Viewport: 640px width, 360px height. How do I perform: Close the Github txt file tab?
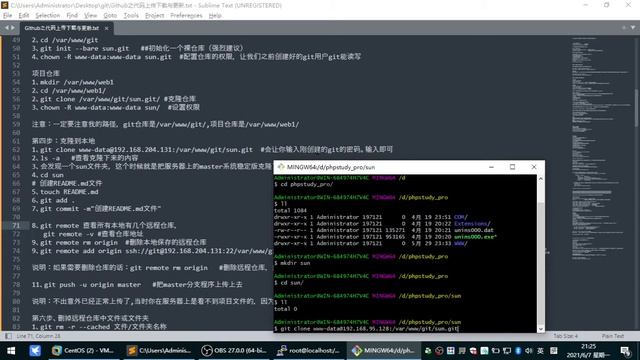coord(106,28)
